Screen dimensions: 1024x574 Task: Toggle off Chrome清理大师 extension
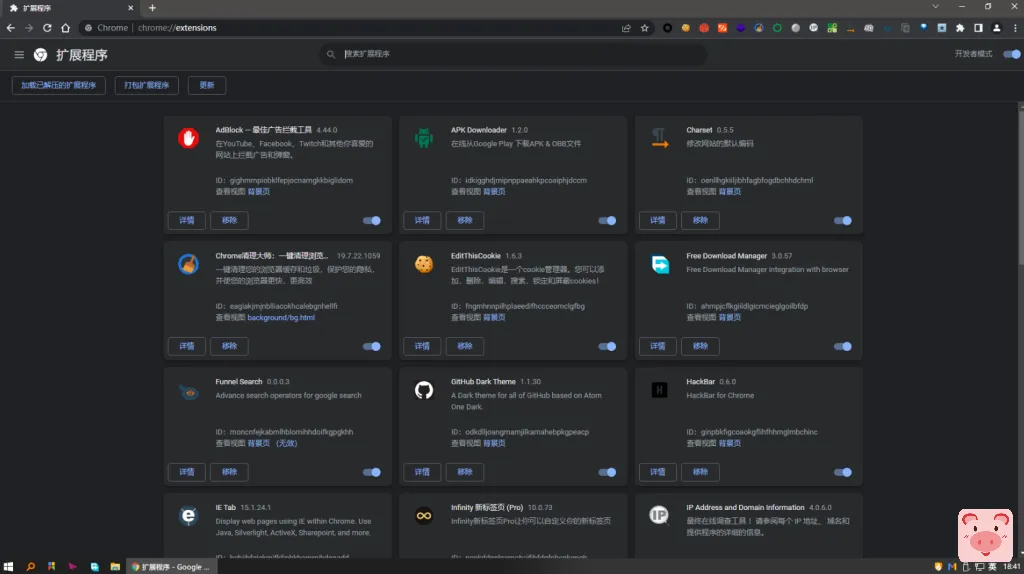point(372,347)
